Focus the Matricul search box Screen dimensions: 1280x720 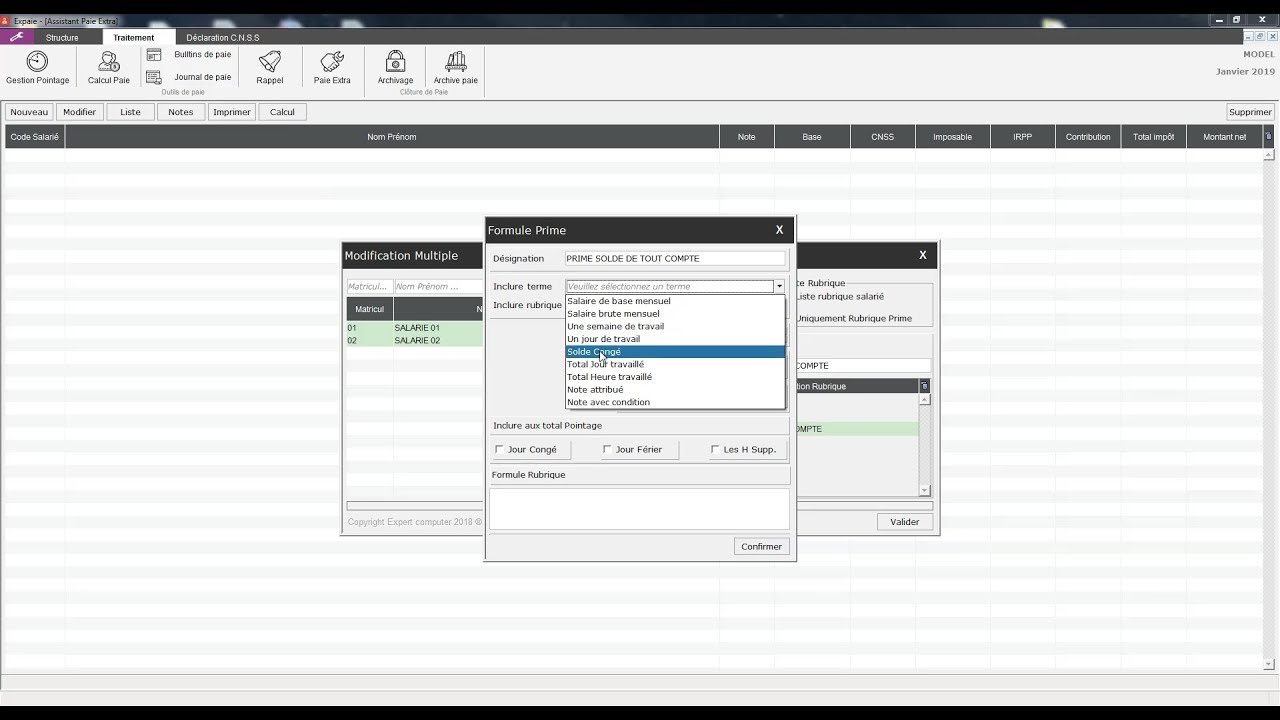point(369,287)
